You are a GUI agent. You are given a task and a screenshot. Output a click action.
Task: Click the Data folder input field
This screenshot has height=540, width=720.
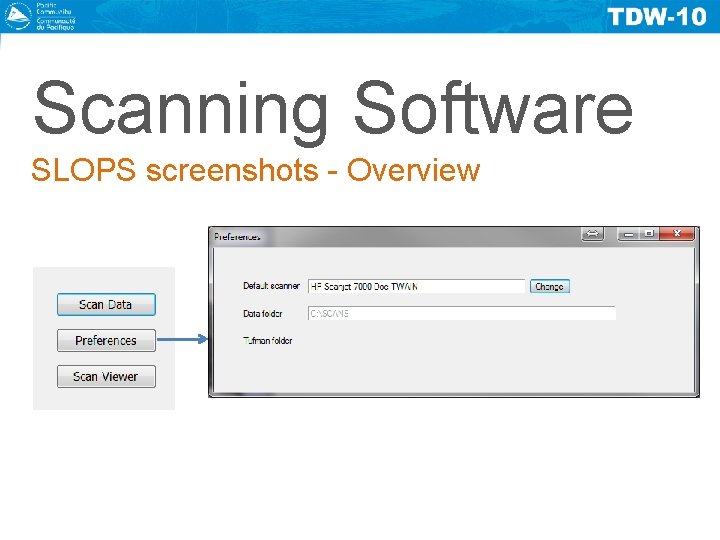point(461,313)
